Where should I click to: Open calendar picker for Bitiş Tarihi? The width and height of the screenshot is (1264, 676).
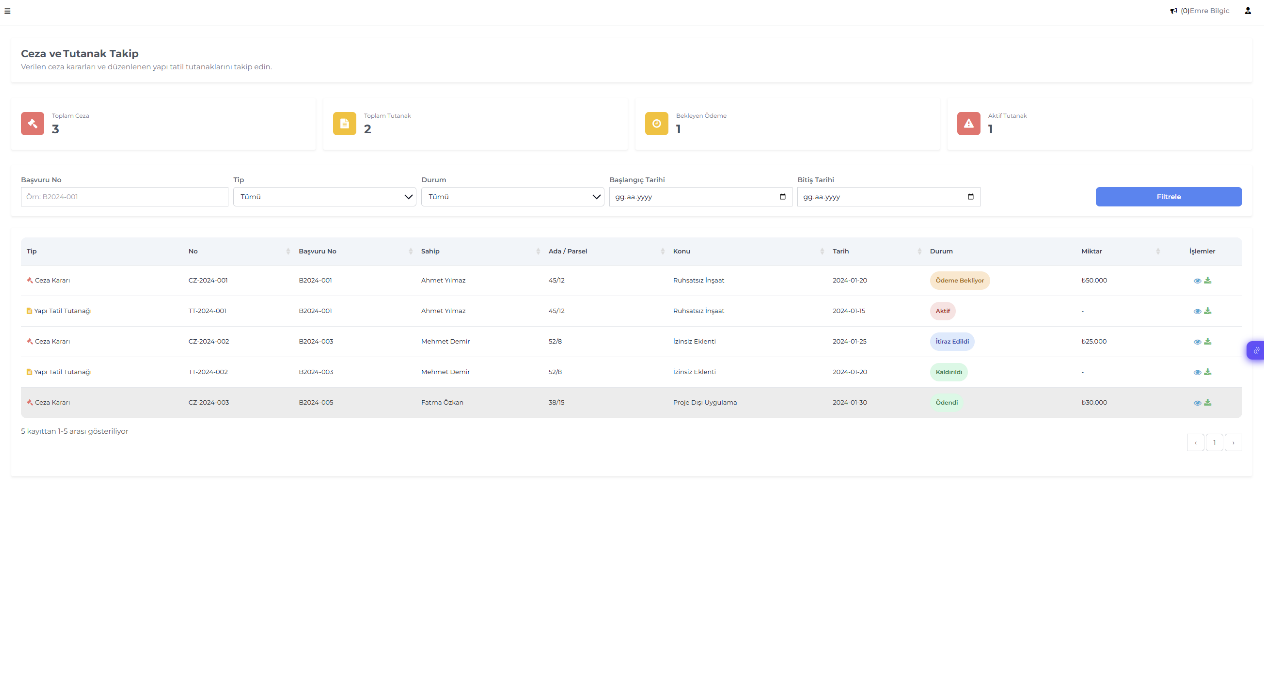pos(970,197)
